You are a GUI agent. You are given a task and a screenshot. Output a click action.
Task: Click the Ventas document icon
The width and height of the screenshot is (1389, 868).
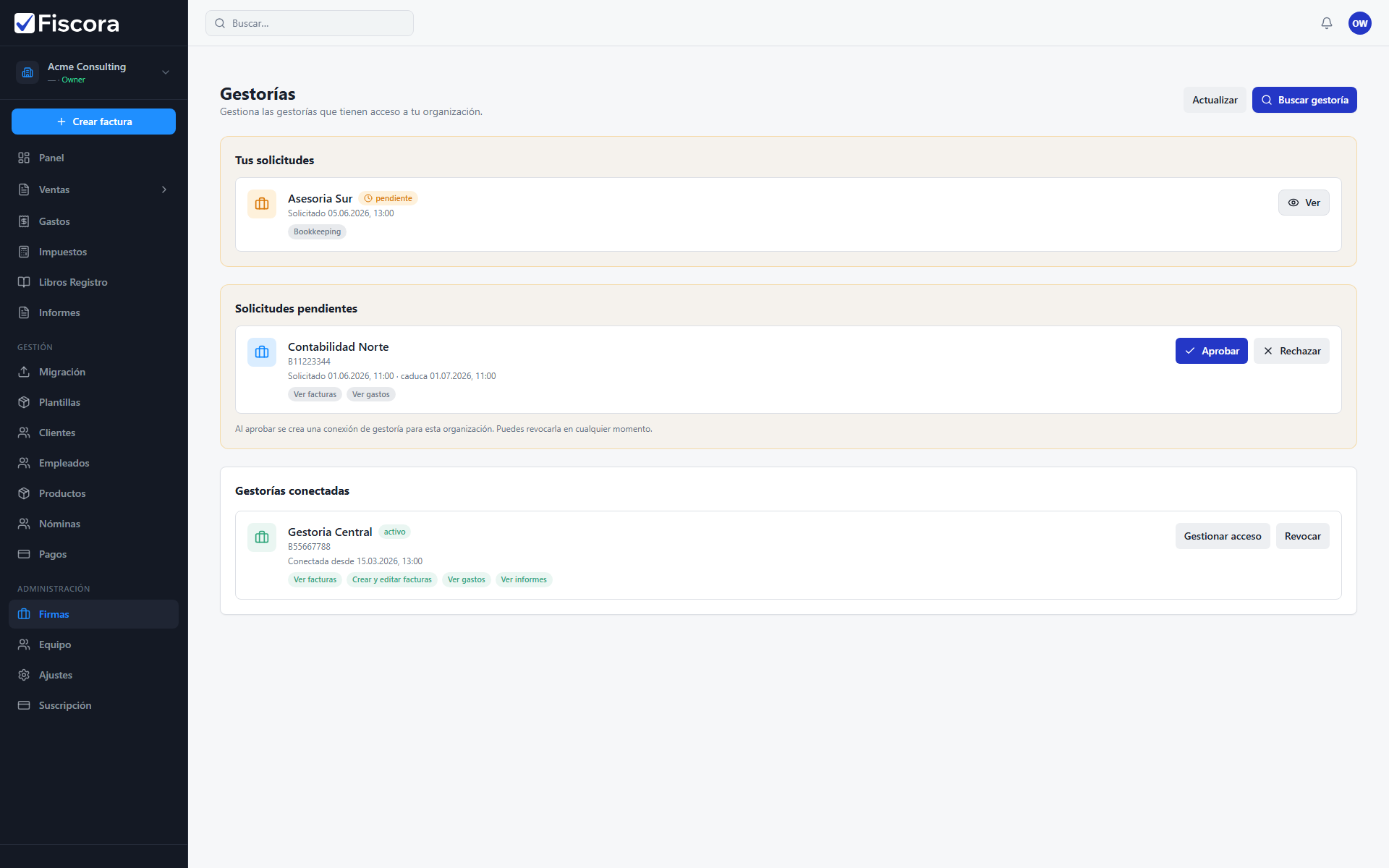[x=24, y=190]
